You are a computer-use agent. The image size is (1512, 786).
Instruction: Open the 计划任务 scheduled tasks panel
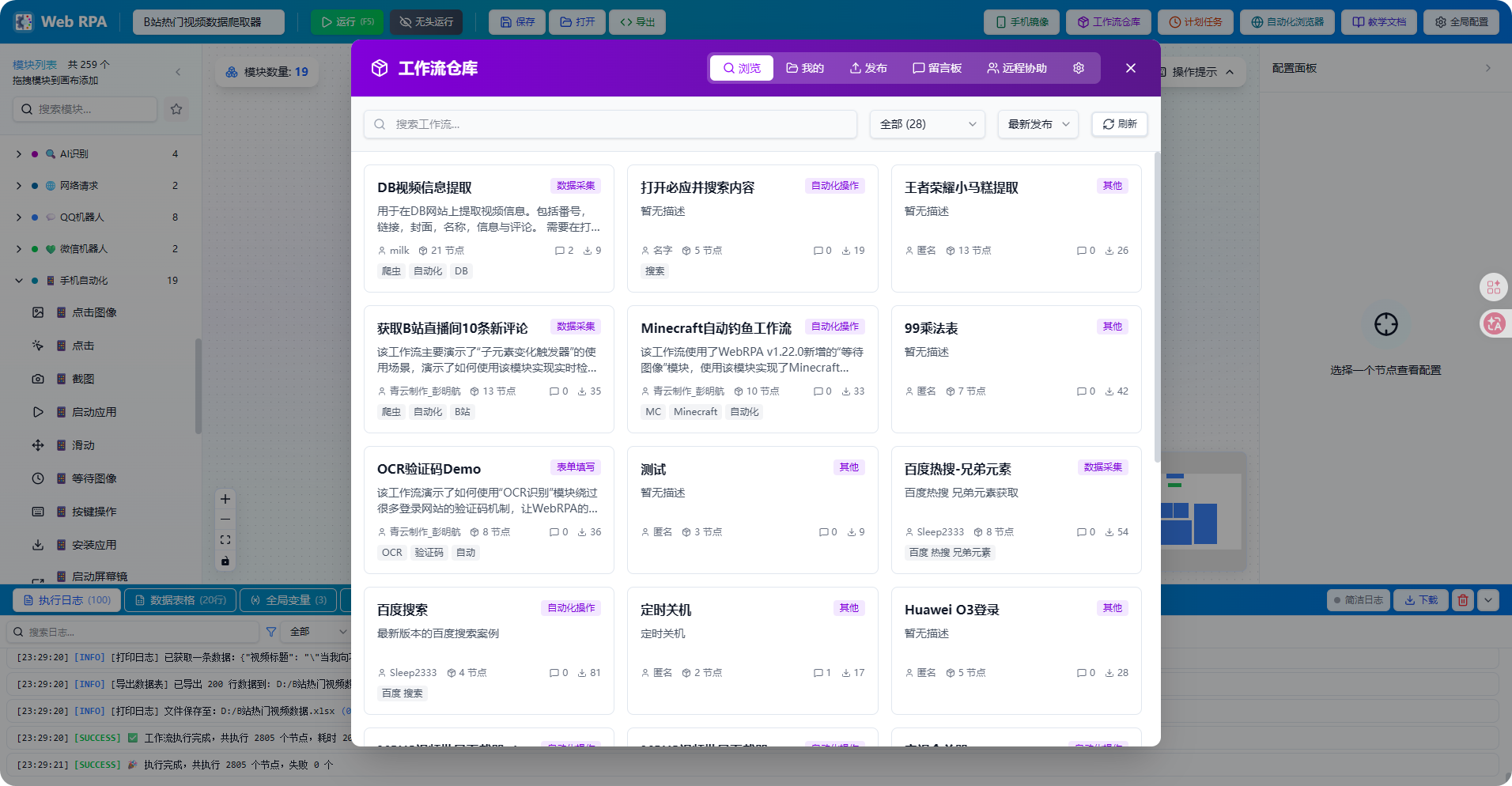click(1195, 21)
